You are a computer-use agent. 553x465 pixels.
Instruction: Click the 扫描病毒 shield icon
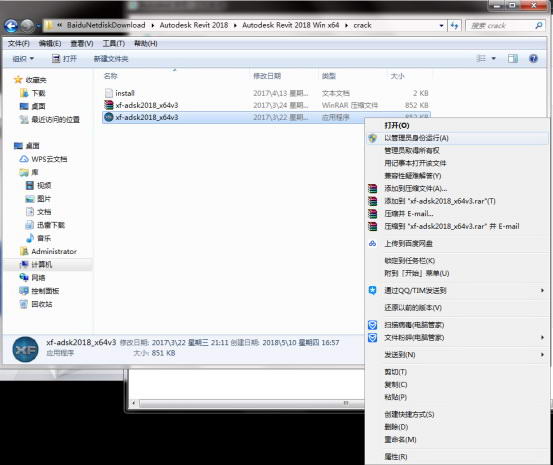coord(372,325)
